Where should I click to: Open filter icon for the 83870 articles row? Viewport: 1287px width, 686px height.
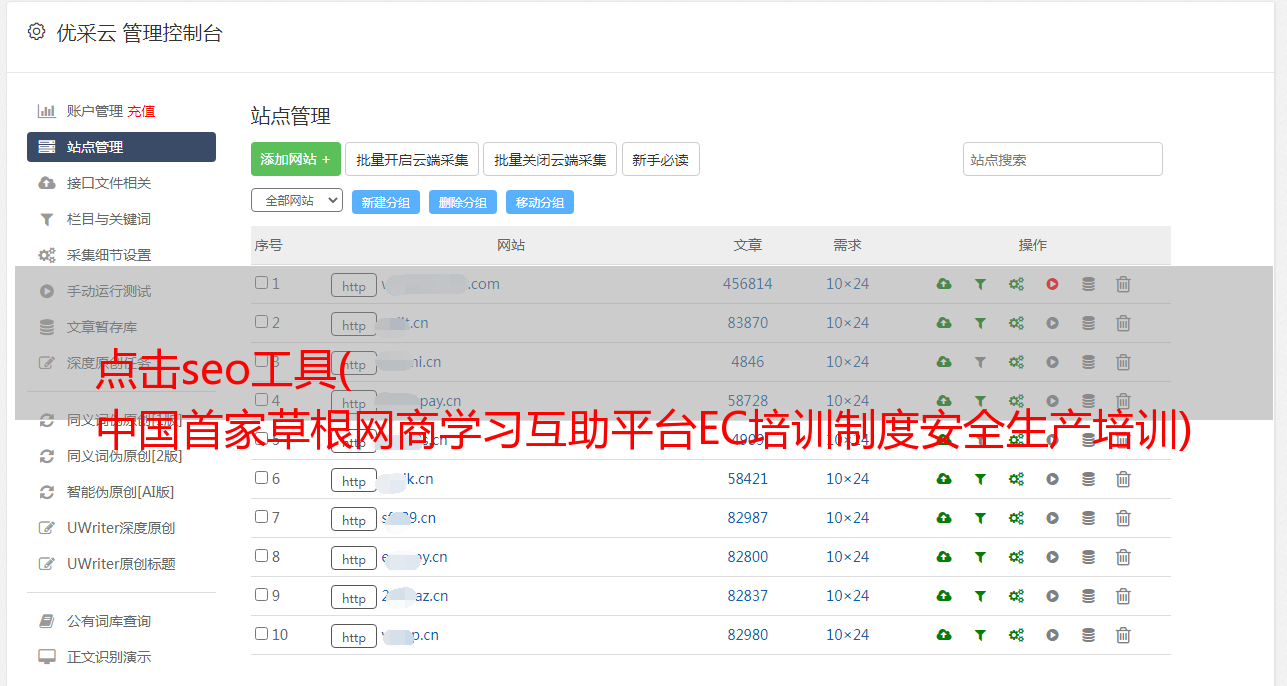point(980,323)
